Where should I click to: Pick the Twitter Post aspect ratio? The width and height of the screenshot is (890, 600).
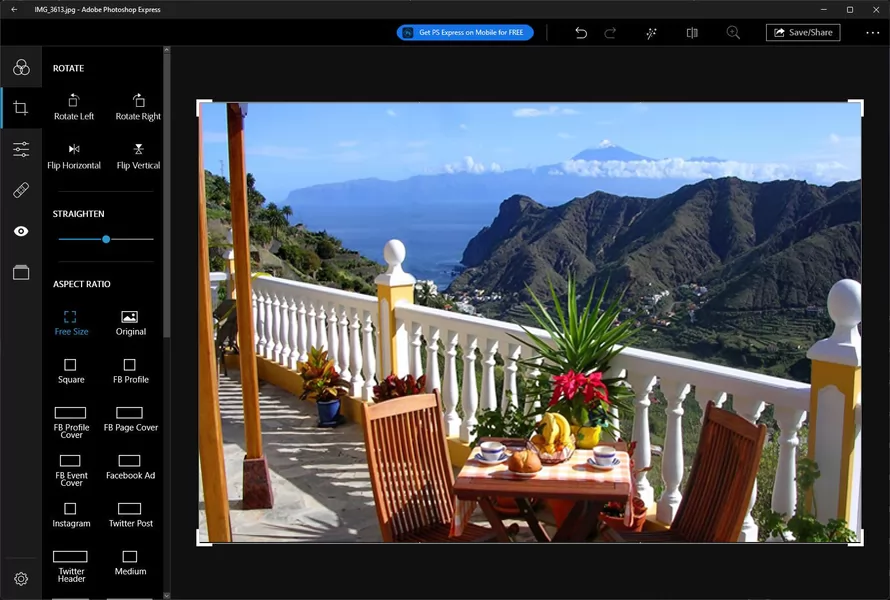(x=131, y=515)
